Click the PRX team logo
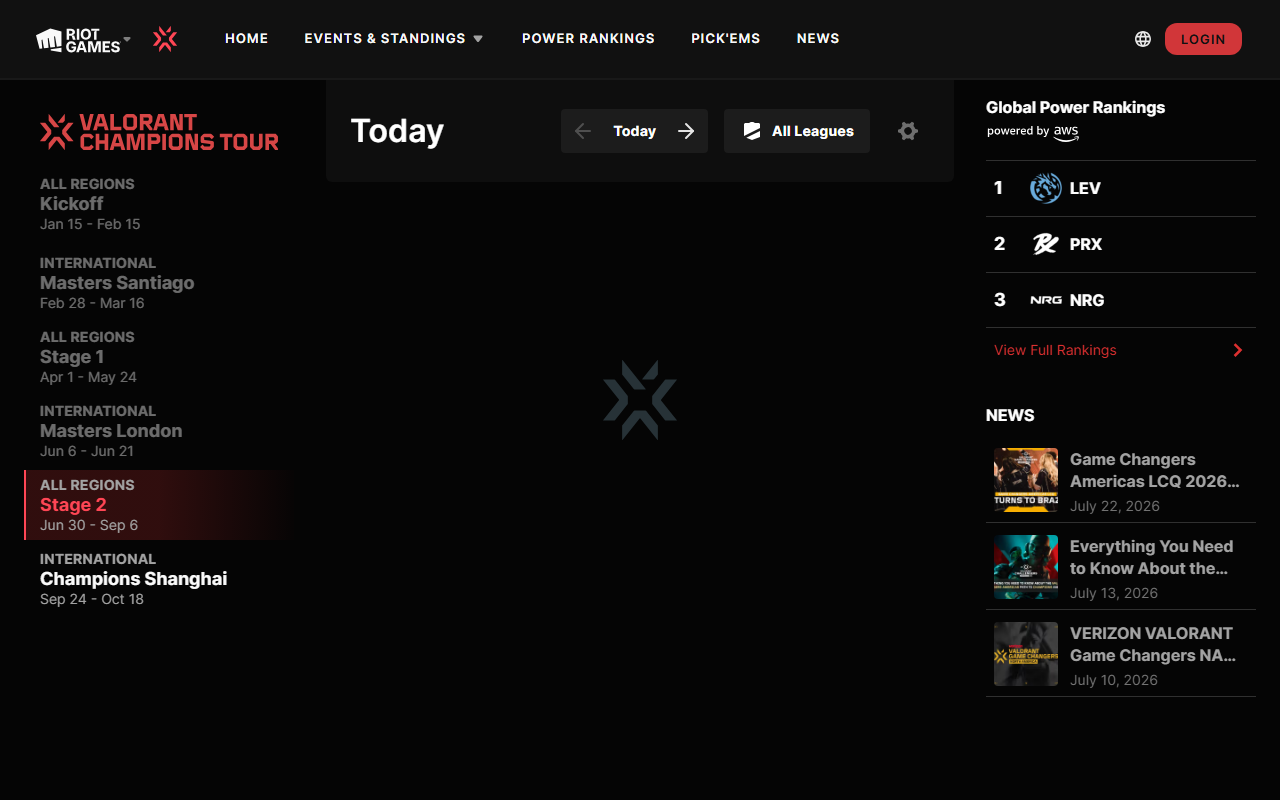Viewport: 1280px width, 800px height. coord(1046,244)
